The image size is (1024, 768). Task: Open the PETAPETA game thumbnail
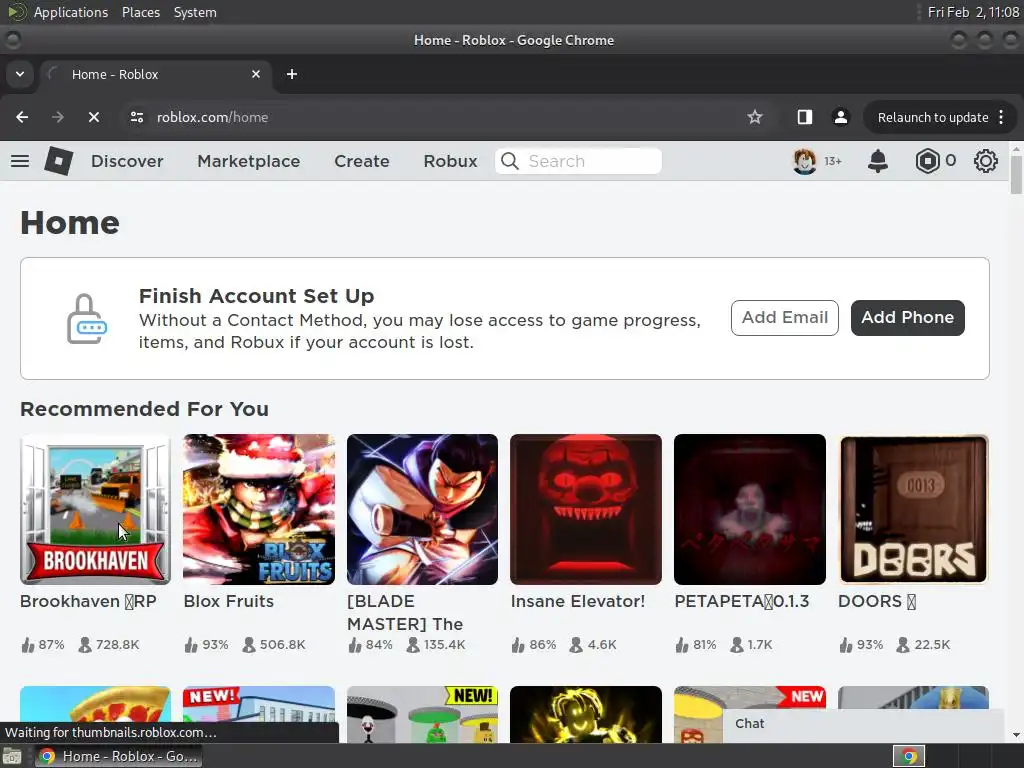coord(750,509)
